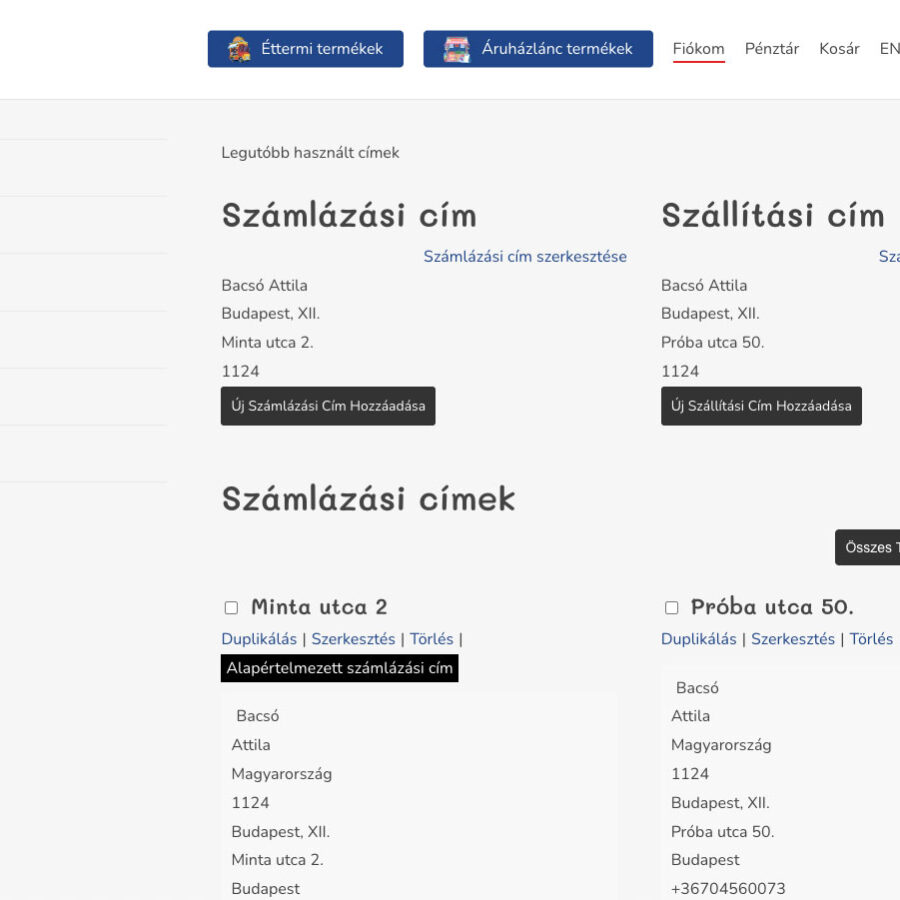Click Törlés under Próba utca 50.
The height and width of the screenshot is (900, 900).
[x=871, y=639]
